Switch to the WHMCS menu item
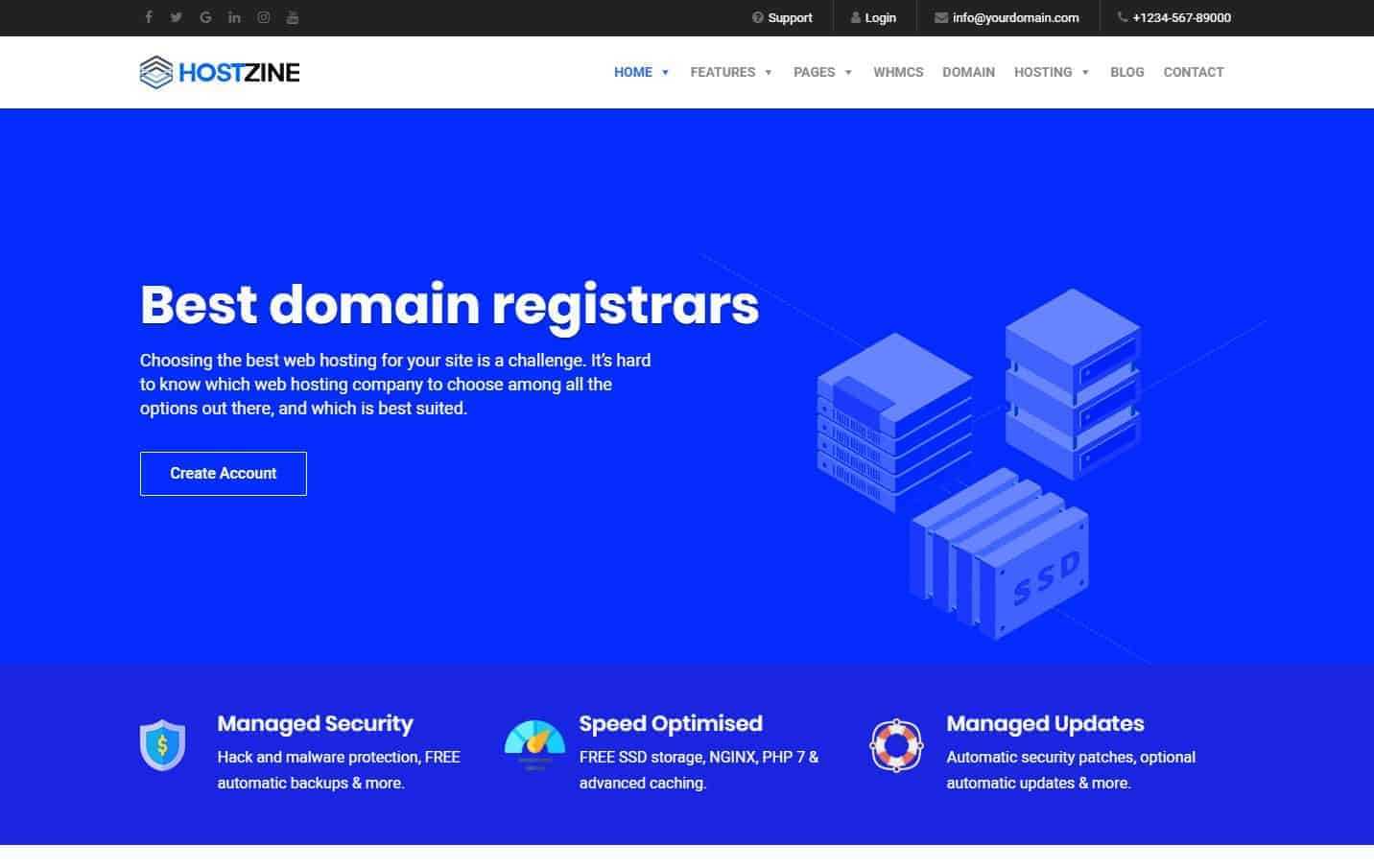 pos(898,72)
